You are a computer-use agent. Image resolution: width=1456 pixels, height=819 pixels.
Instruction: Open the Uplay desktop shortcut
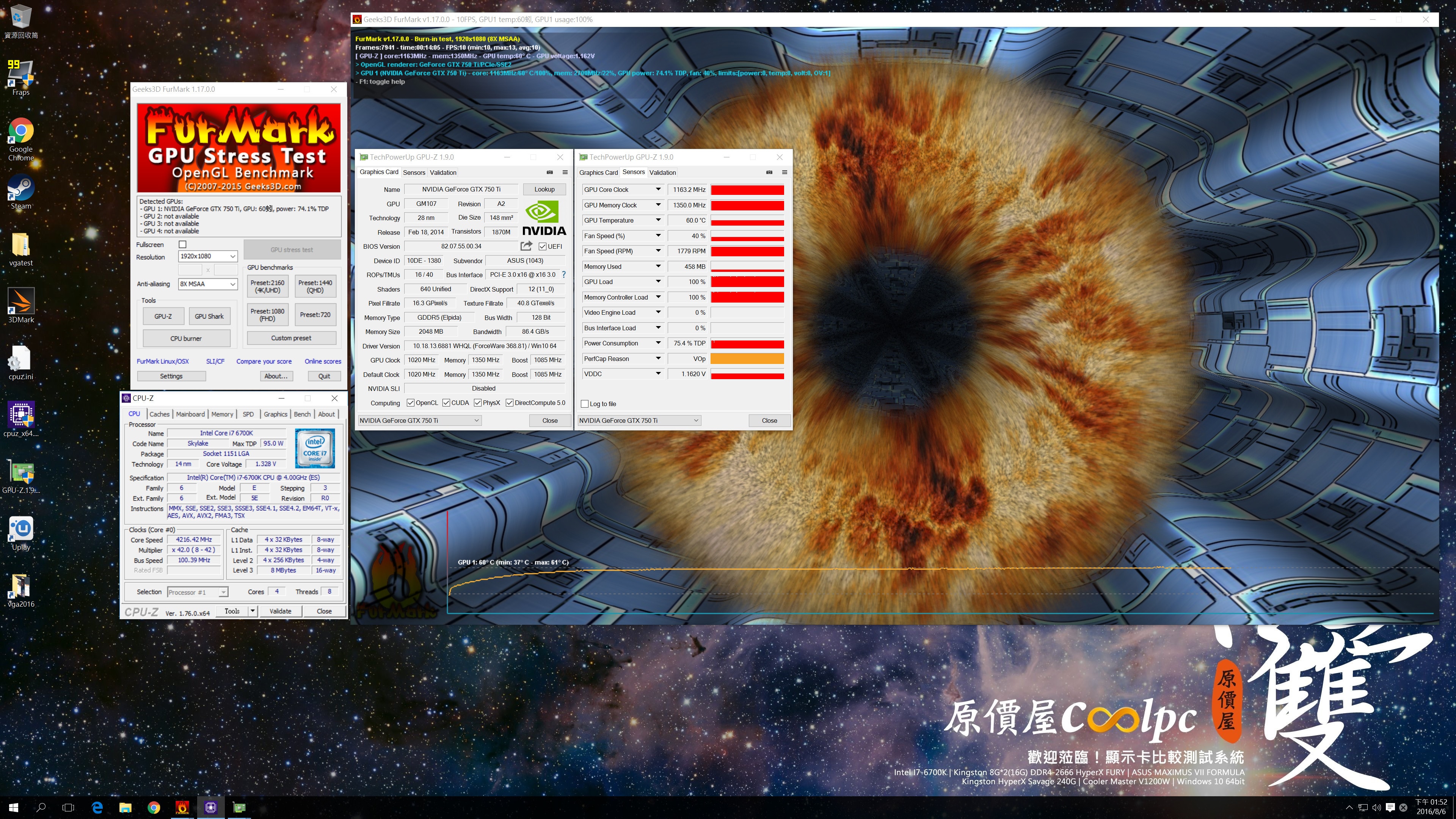tap(21, 533)
